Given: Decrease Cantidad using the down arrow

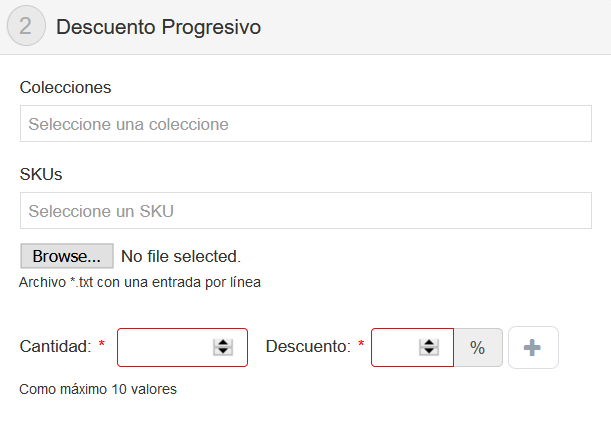Looking at the screenshot, I should (223, 352).
